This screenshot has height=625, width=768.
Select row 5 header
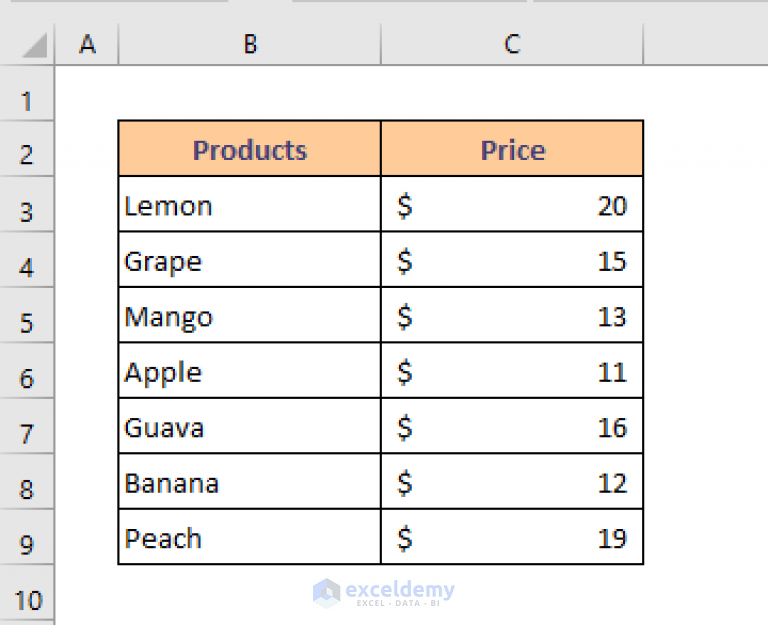[26, 315]
